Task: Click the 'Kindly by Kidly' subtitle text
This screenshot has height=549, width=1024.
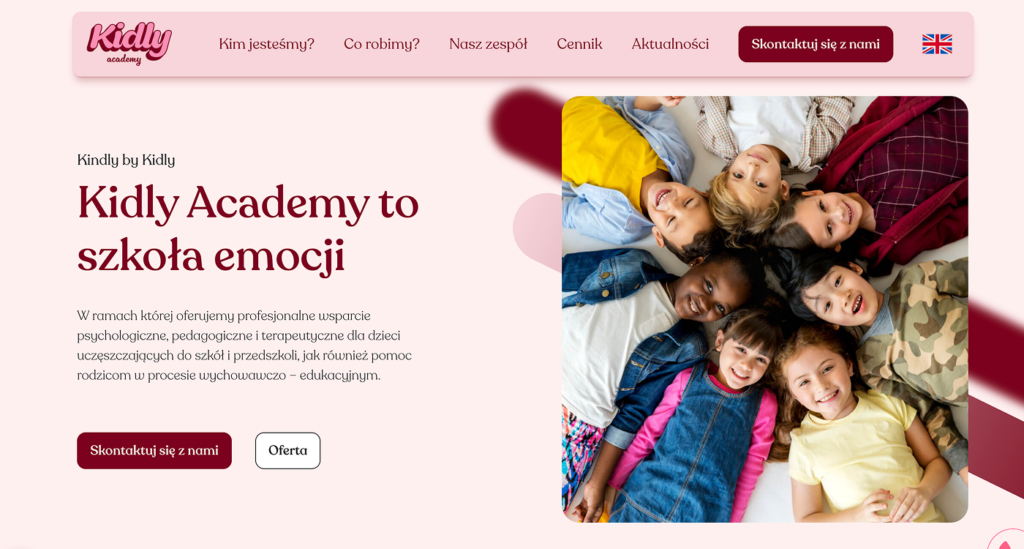Action: click(x=126, y=160)
